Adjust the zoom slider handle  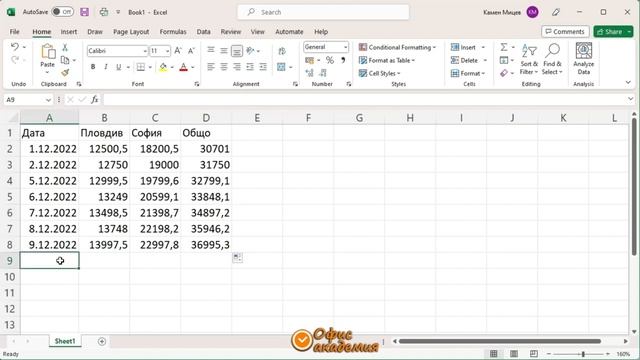tap(583, 354)
